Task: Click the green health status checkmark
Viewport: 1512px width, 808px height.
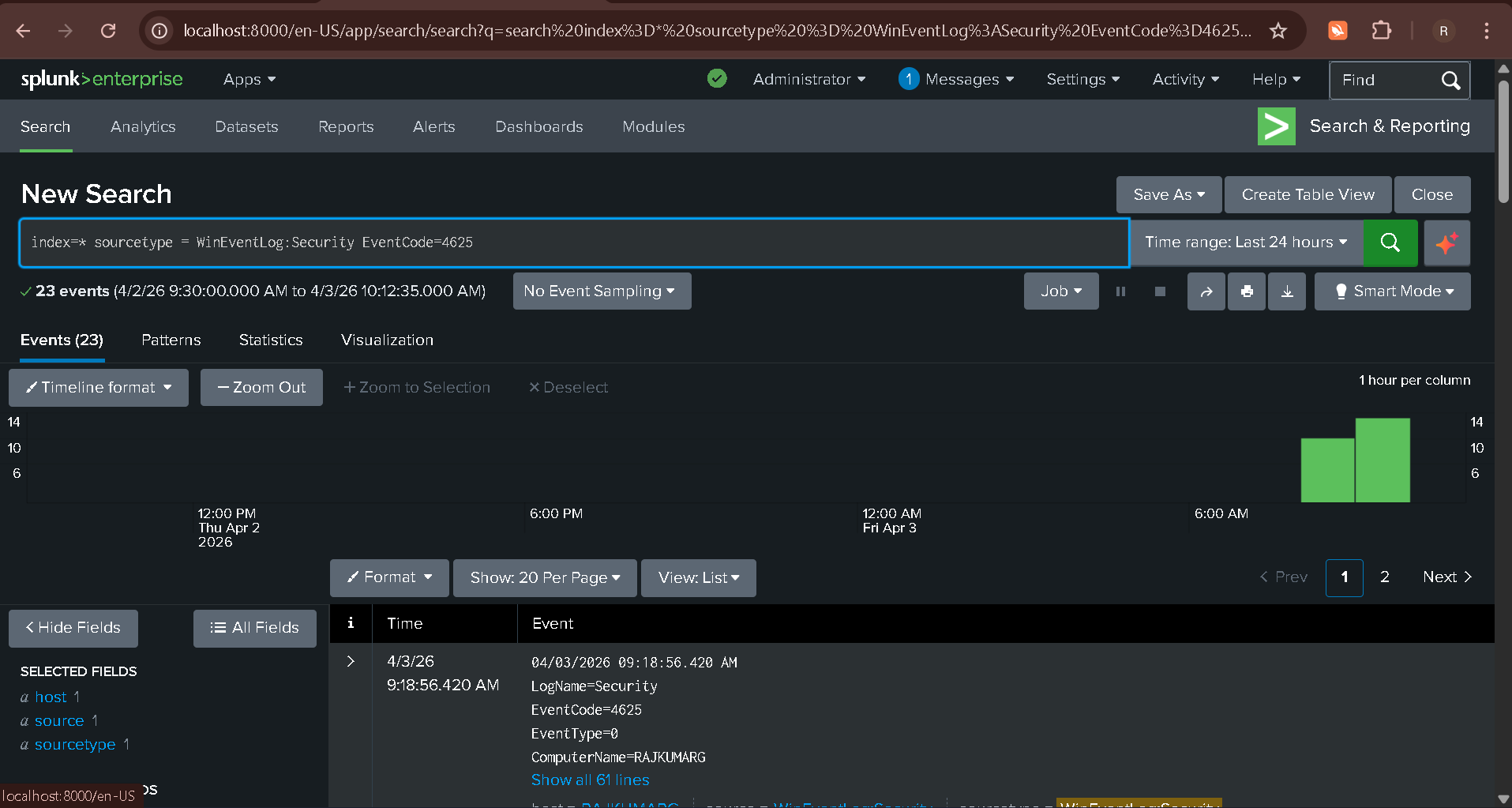Action: click(717, 79)
